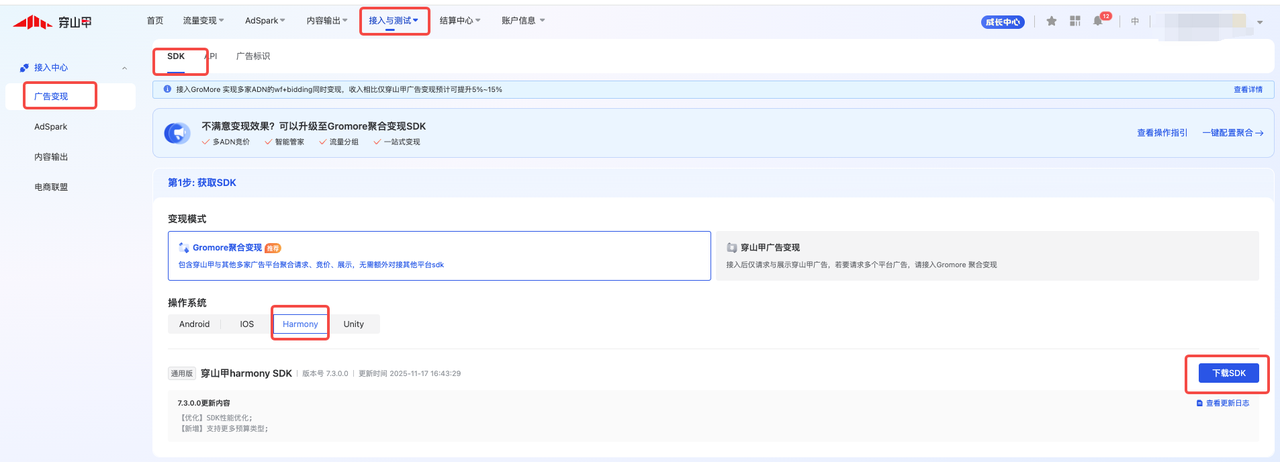Image resolution: width=1280 pixels, height=462 pixels.
Task: Choose Unity operating system option
Action: tap(354, 324)
